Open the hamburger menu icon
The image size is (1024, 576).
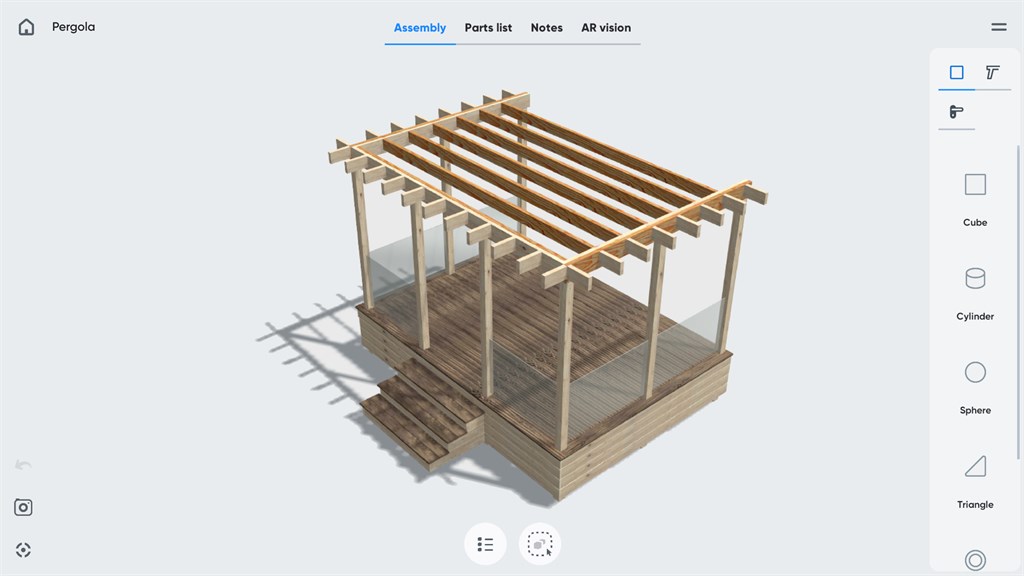(999, 27)
